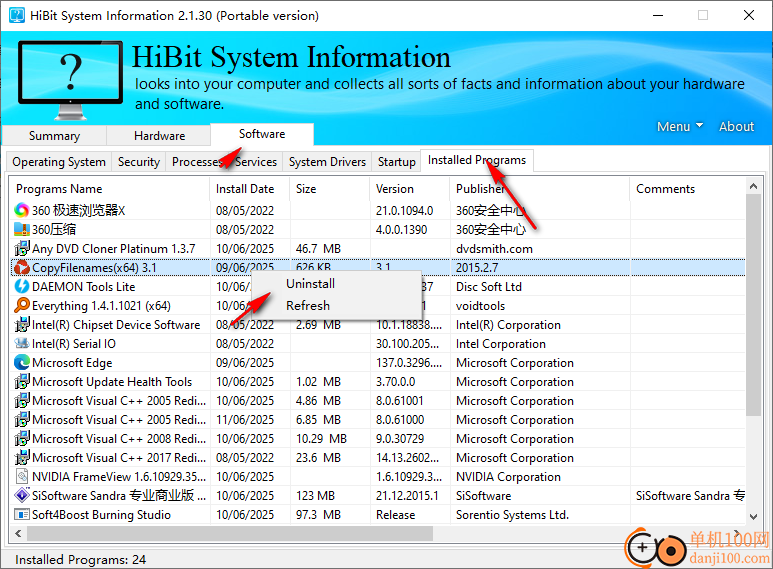Click the Microsoft Visual C++ 2008 Redi icon
The width and height of the screenshot is (773, 569).
(22, 439)
